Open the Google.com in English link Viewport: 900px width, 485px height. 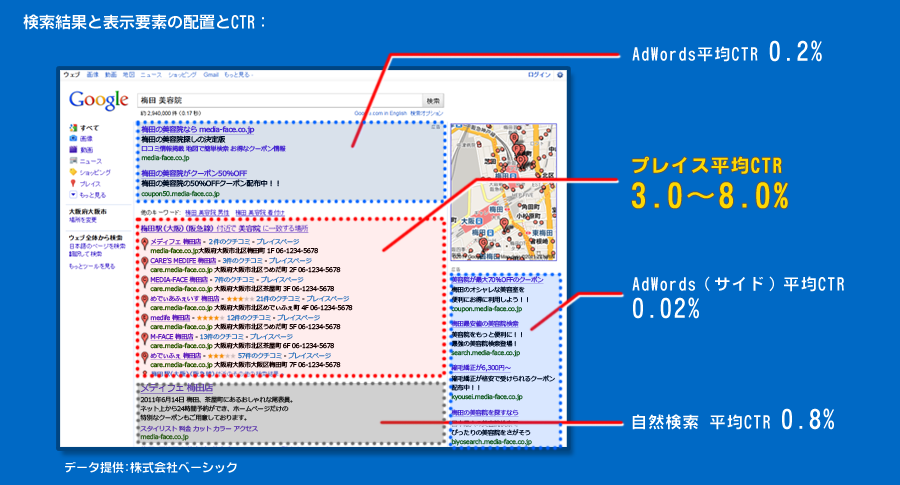click(381, 114)
